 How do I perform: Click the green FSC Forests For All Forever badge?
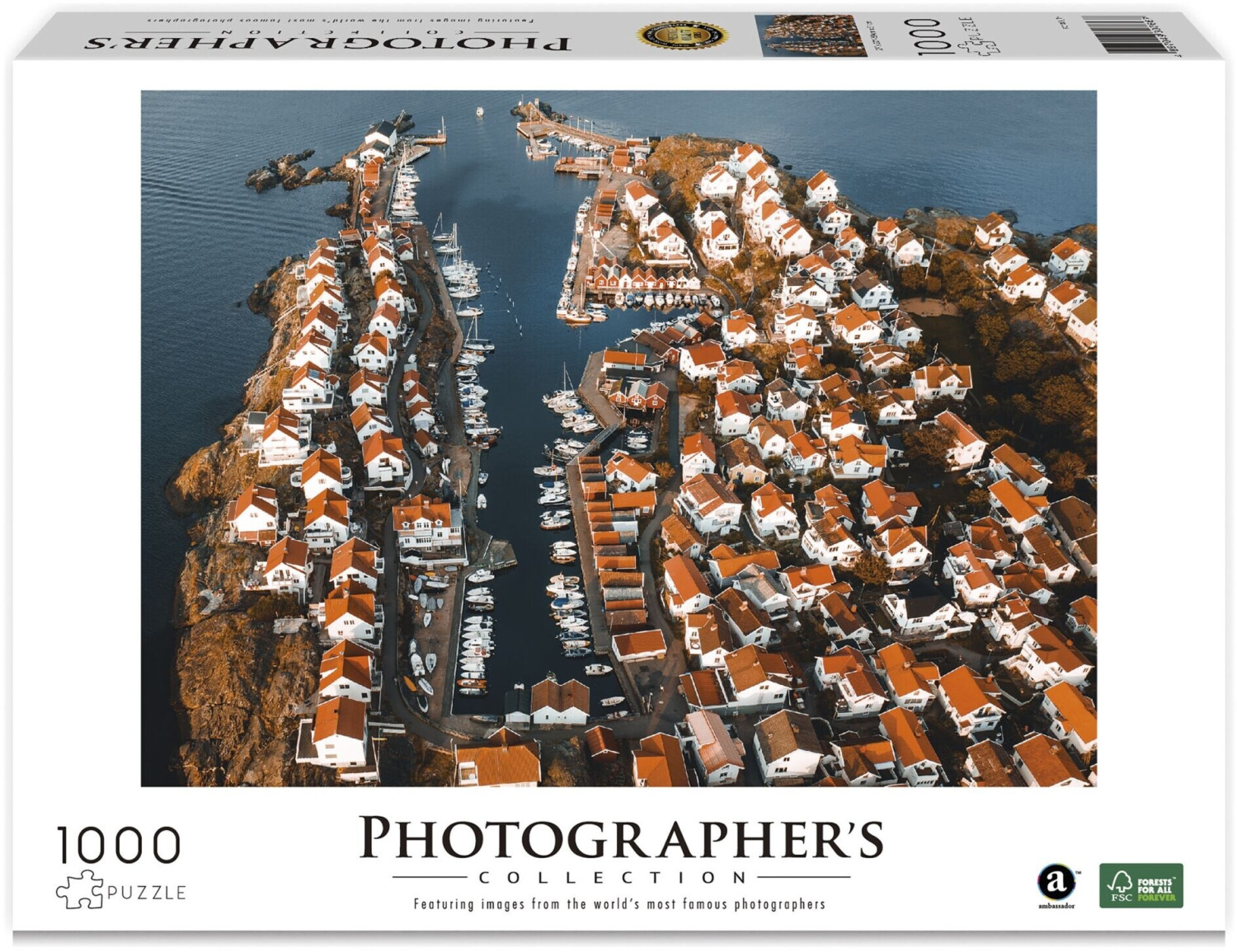click(x=1141, y=885)
